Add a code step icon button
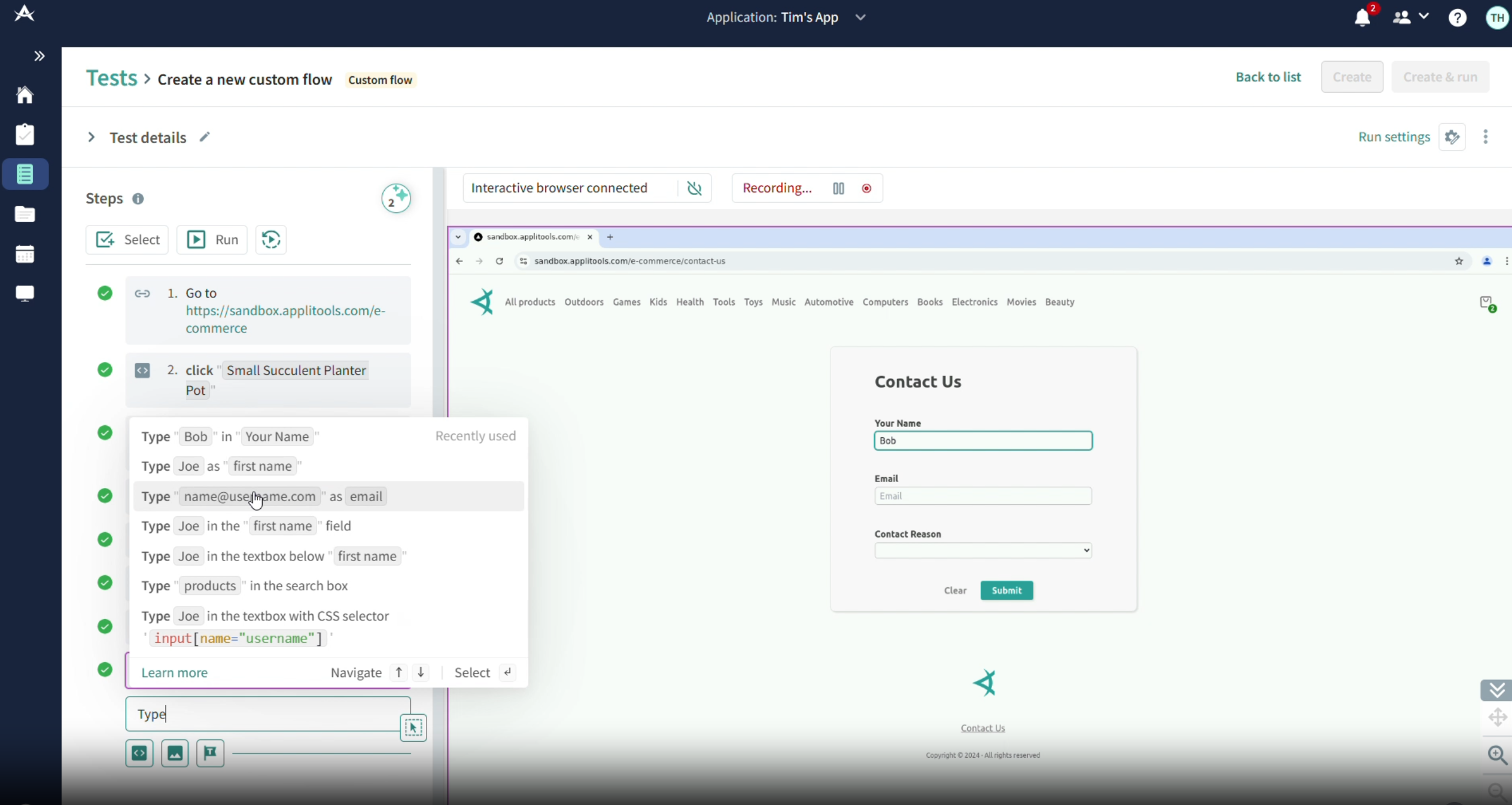Screen dimensions: 1512x805 [139, 753]
